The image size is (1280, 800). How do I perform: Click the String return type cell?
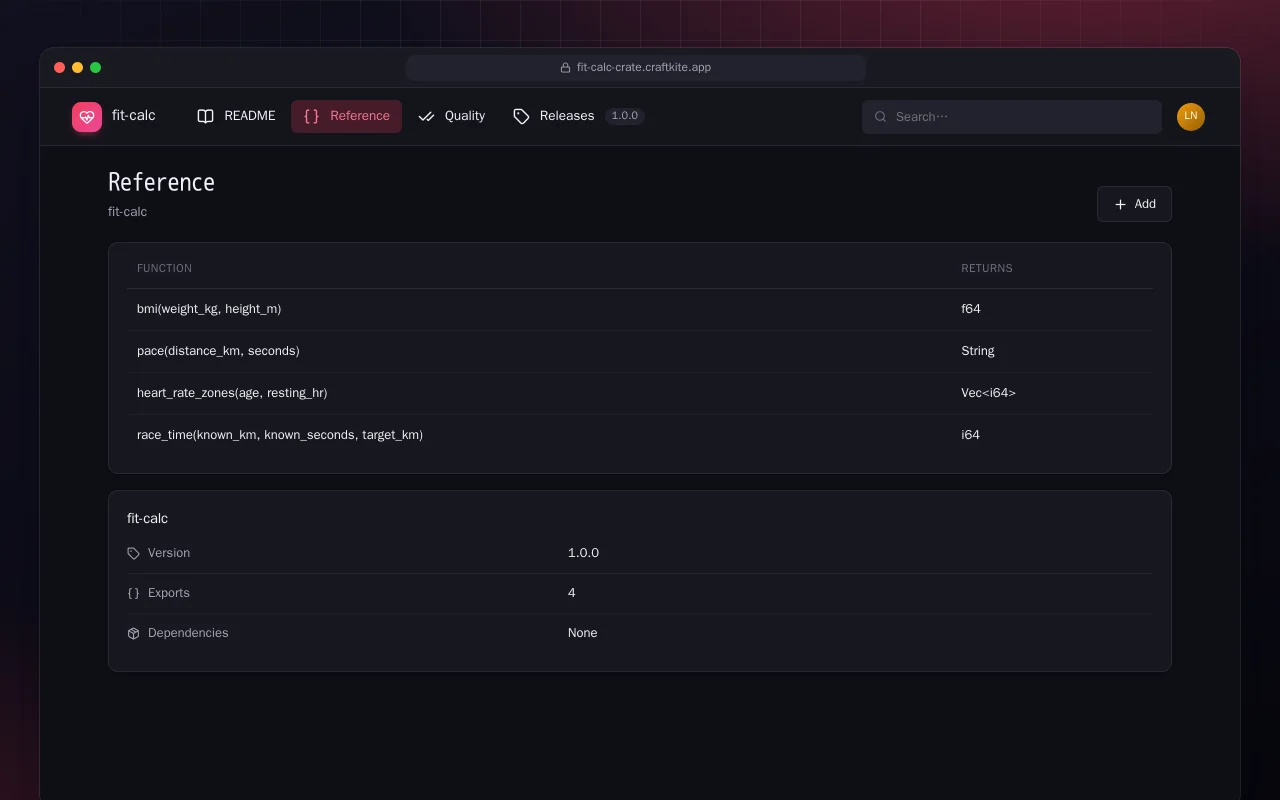978,351
